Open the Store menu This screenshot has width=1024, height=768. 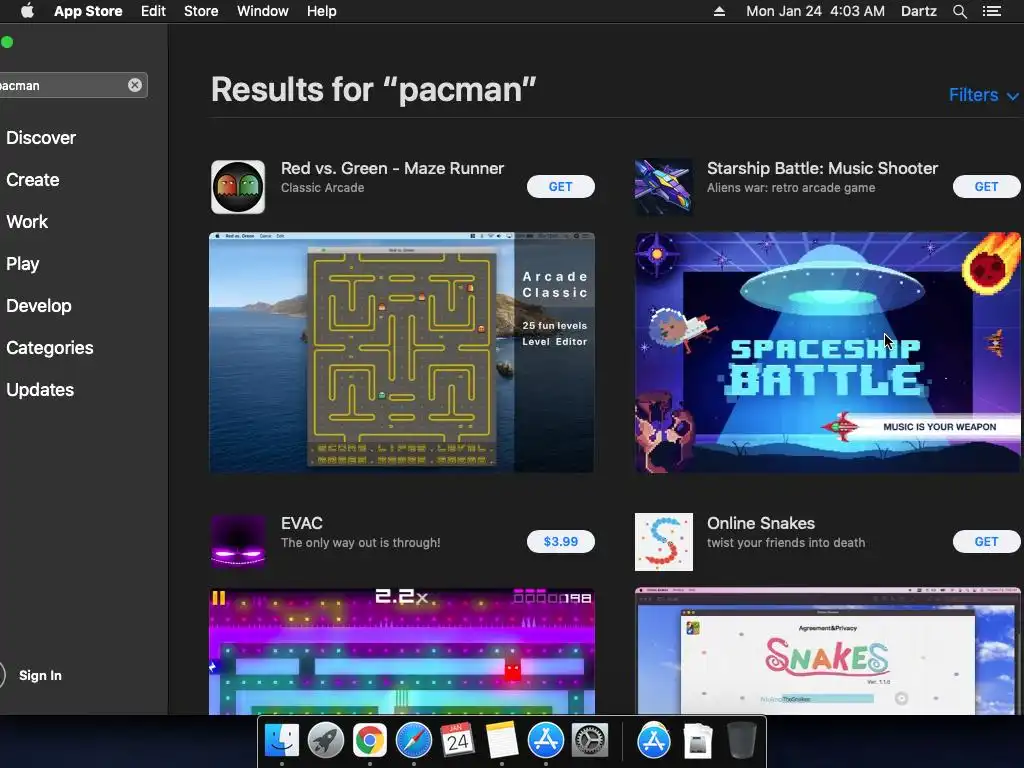pyautogui.click(x=201, y=11)
